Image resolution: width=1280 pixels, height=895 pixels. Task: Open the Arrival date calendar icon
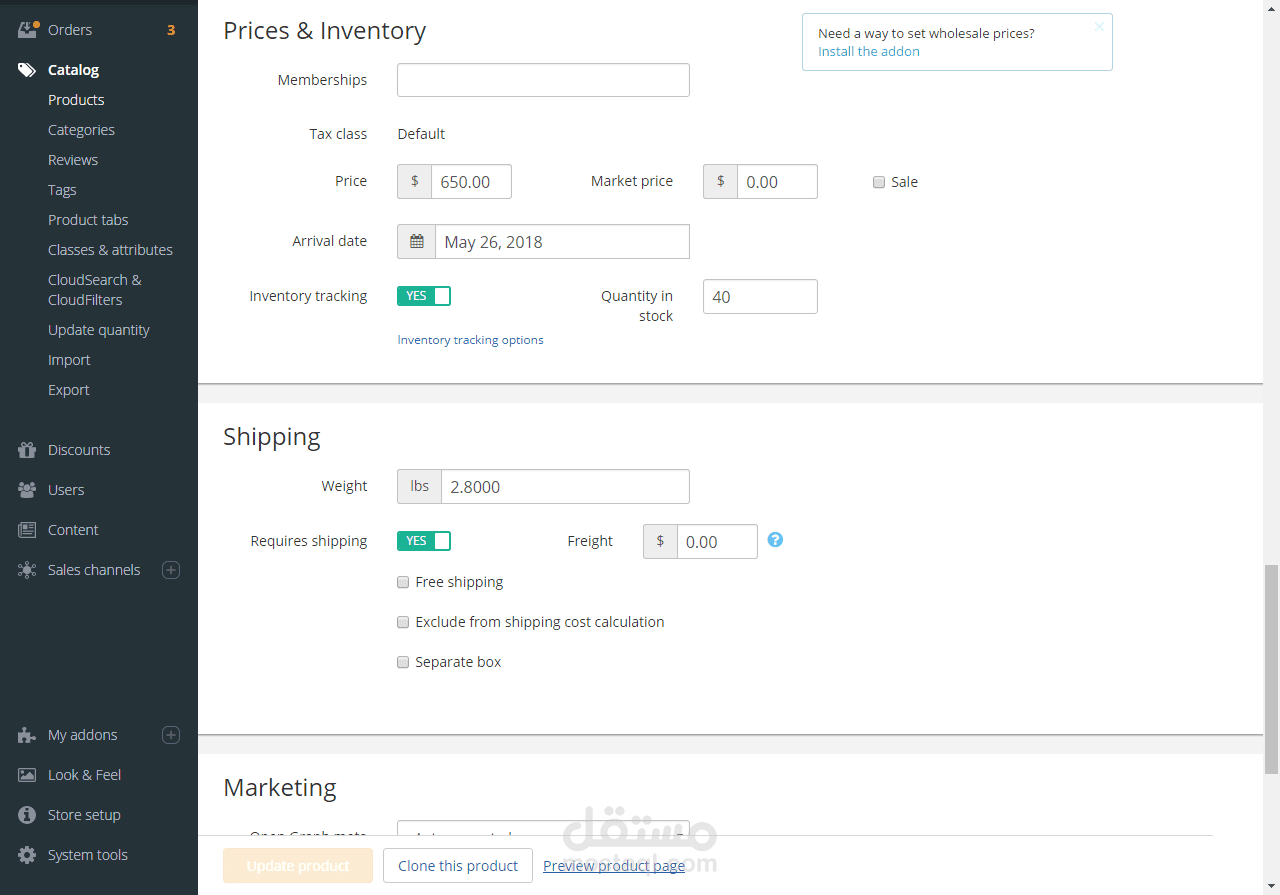(x=417, y=242)
